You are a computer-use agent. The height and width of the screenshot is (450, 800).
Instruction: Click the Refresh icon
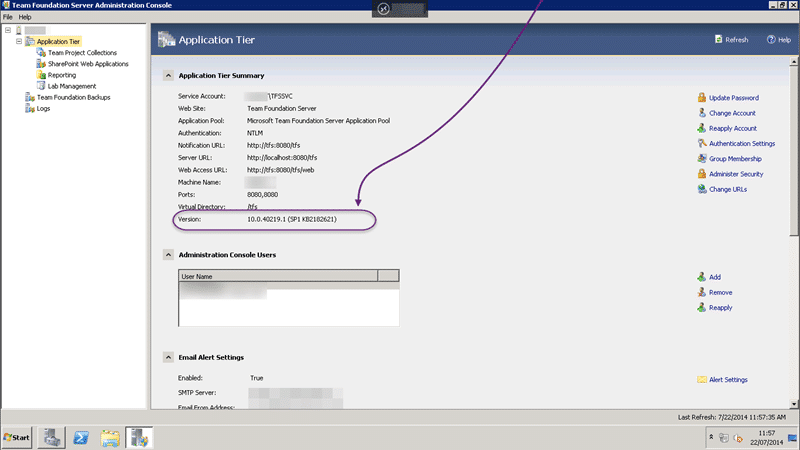point(718,39)
